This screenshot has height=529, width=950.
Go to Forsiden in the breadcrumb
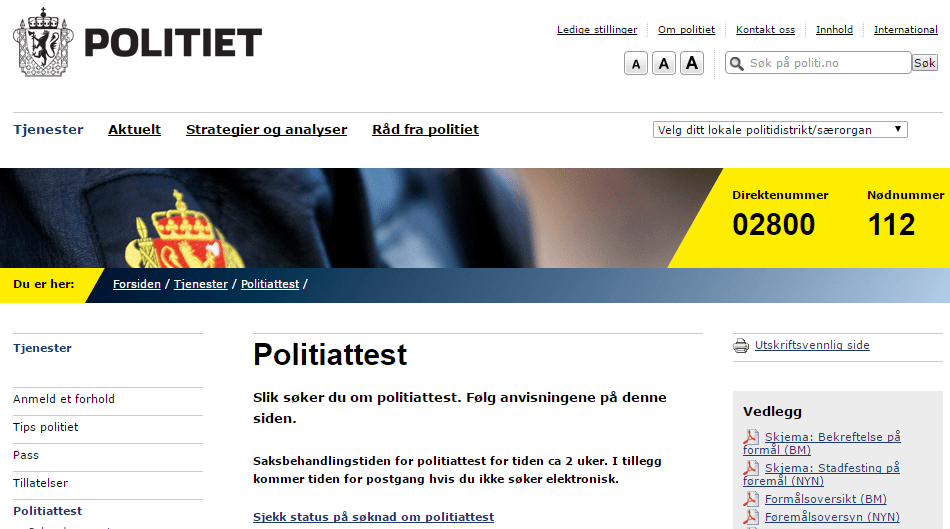tap(137, 284)
